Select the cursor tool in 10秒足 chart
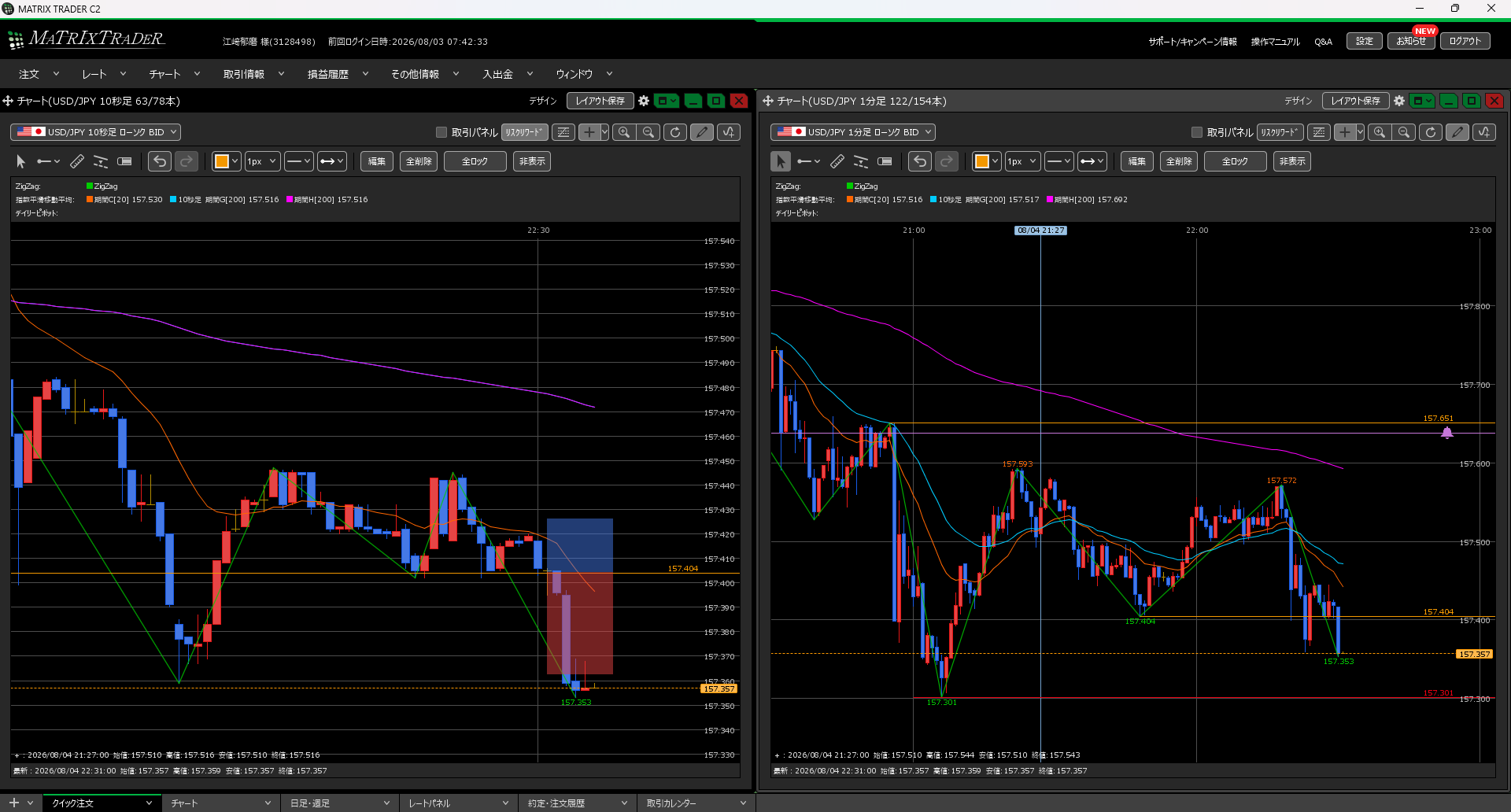The width and height of the screenshot is (1511, 812). (x=20, y=161)
